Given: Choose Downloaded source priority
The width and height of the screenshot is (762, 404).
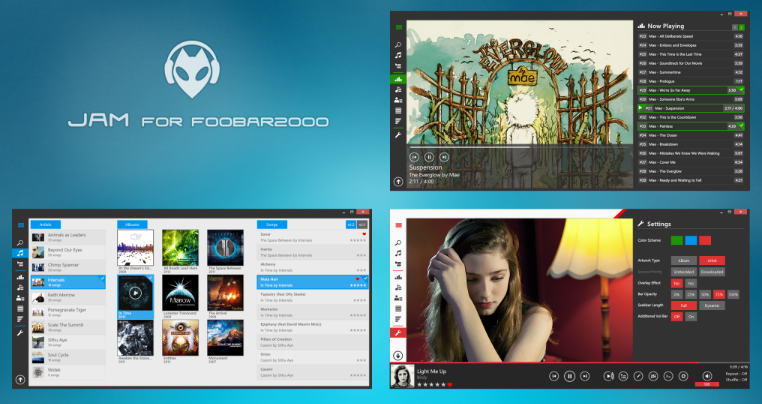Looking at the screenshot, I should 712,272.
